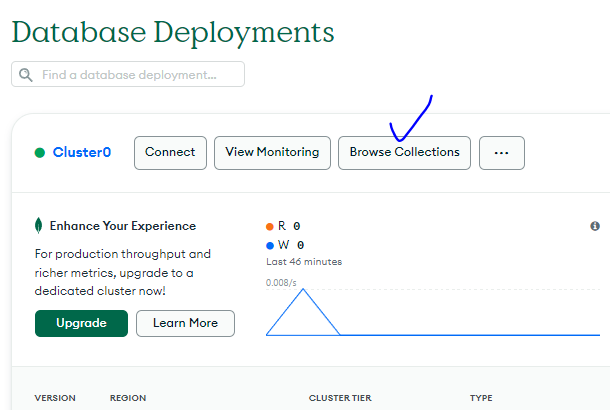This screenshot has width=610, height=410.
Task: Click the green Upgrade button
Action: (x=81, y=323)
